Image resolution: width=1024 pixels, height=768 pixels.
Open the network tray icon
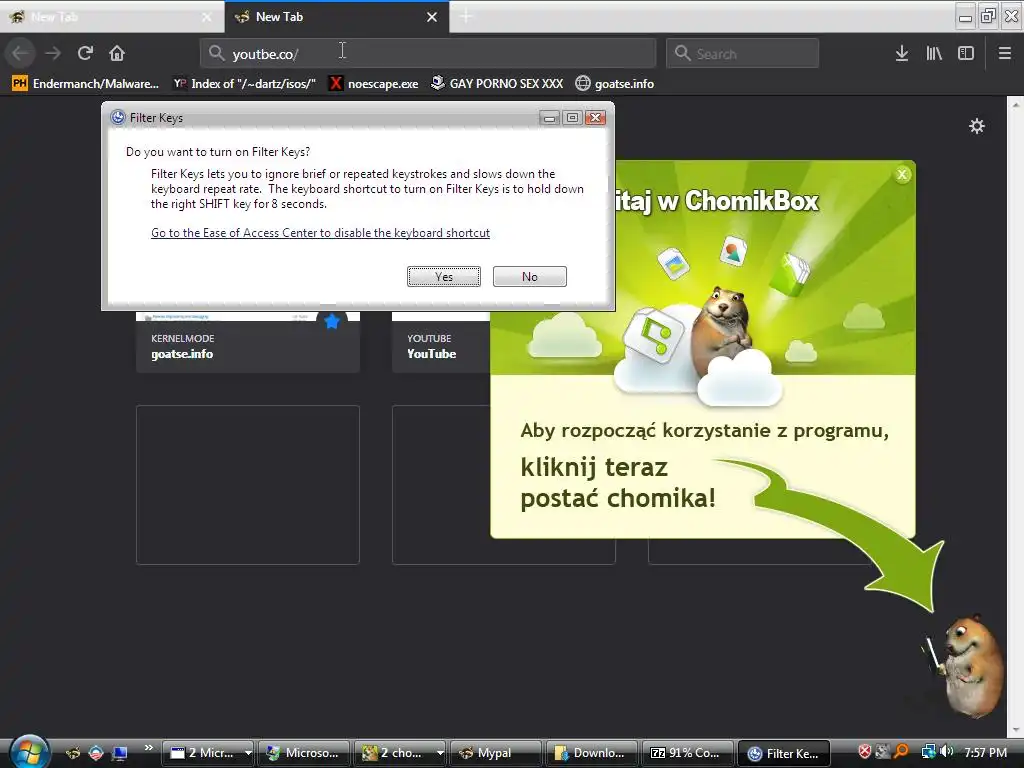tap(928, 752)
